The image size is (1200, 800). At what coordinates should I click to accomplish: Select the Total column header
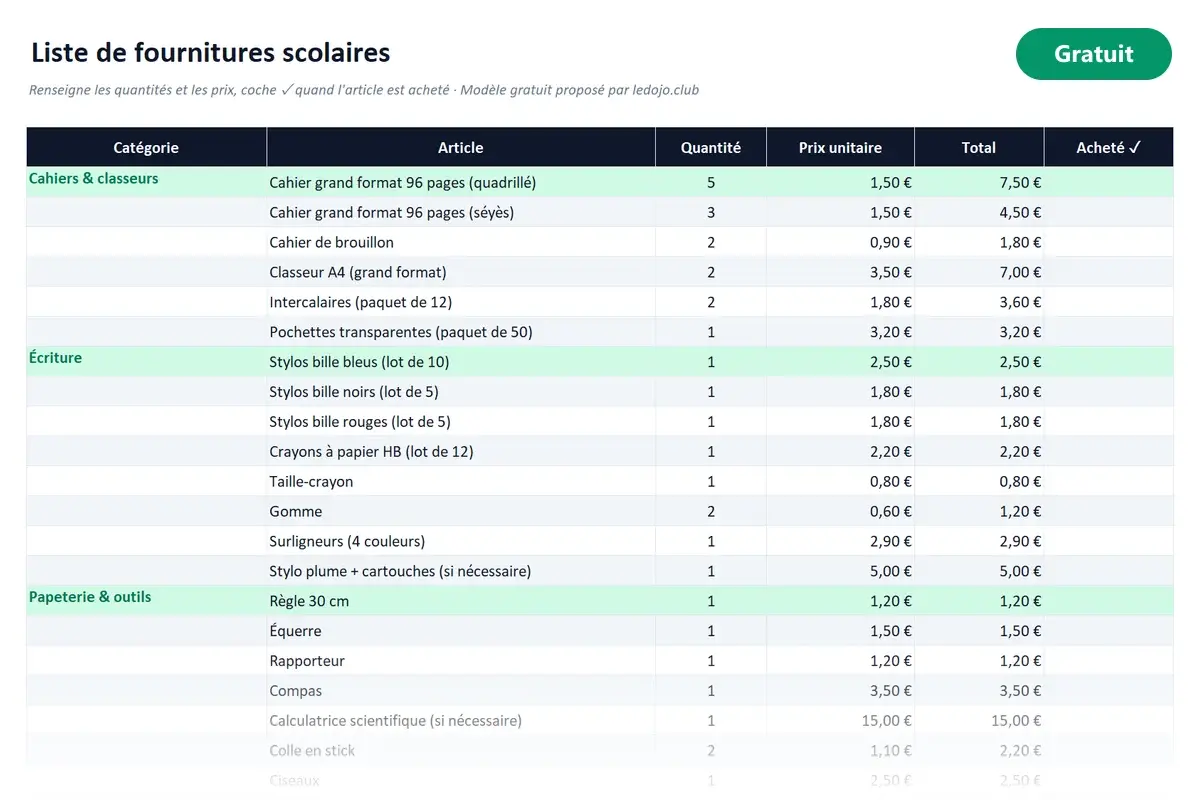(979, 147)
